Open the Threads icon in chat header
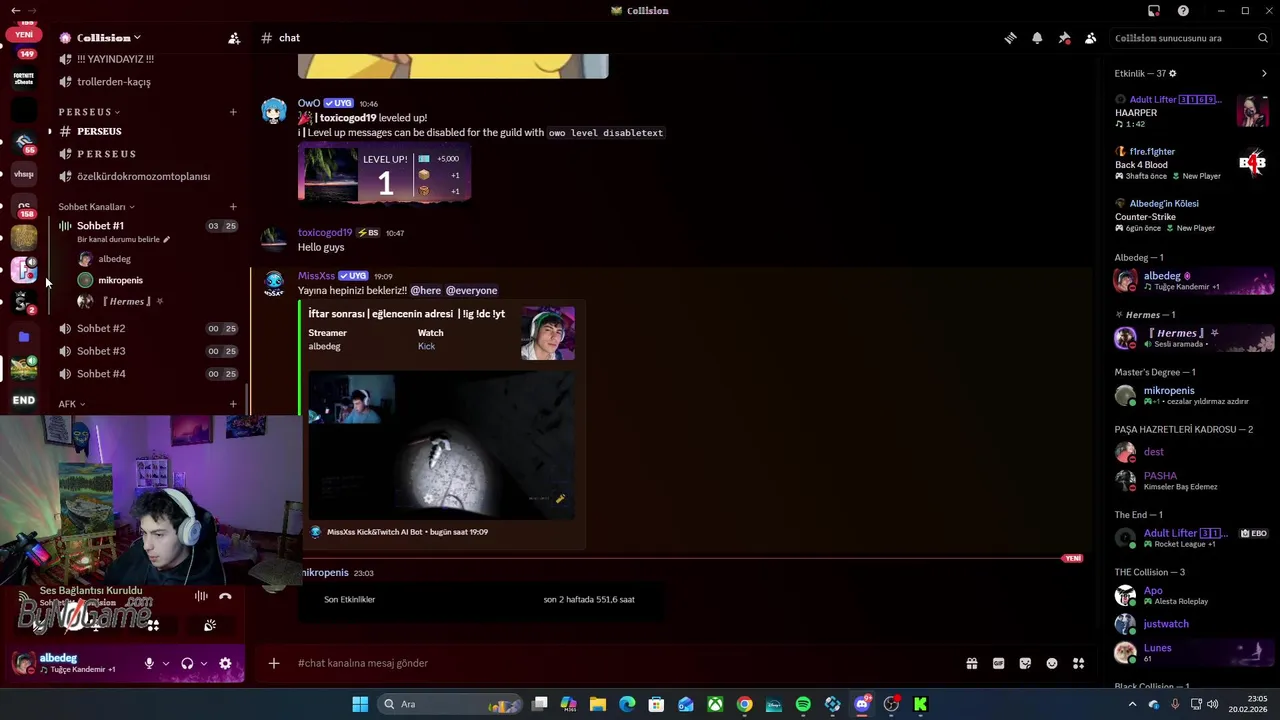The image size is (1280, 720). click(1010, 38)
